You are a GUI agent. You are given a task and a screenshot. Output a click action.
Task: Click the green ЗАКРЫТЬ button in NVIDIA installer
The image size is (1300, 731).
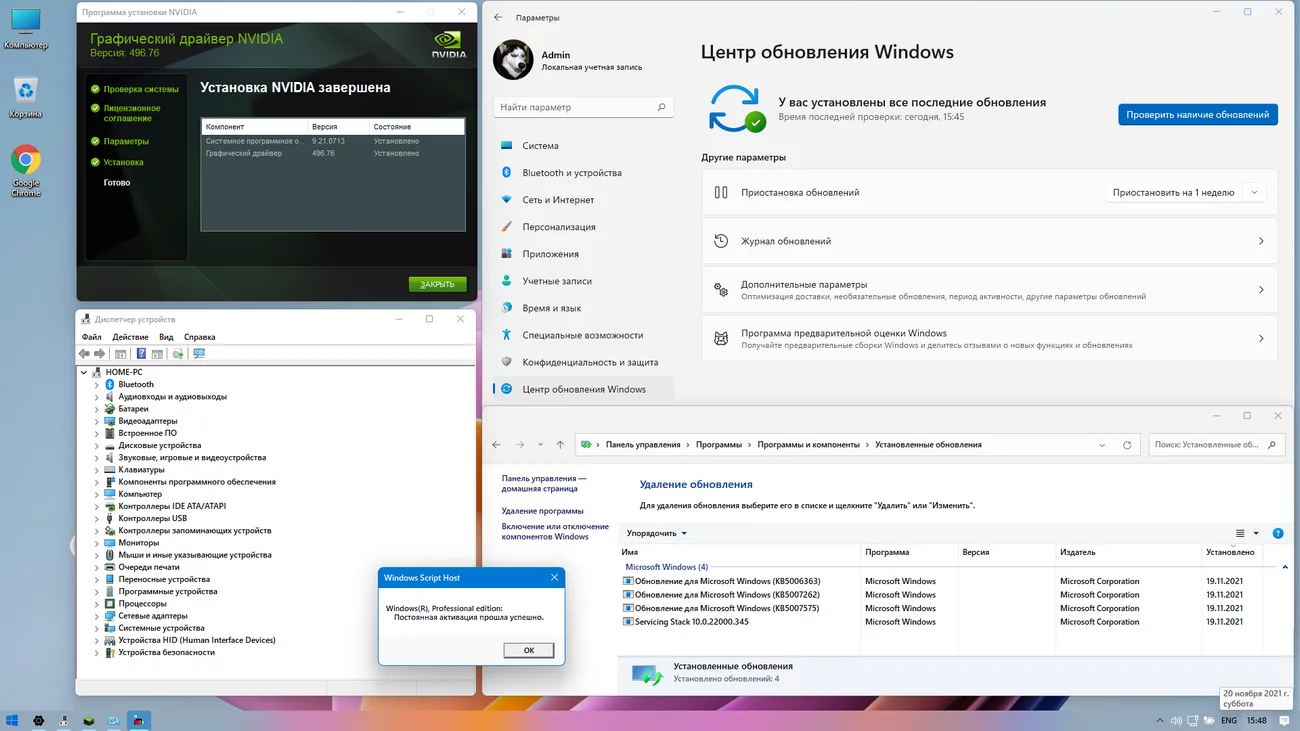pyautogui.click(x=437, y=284)
